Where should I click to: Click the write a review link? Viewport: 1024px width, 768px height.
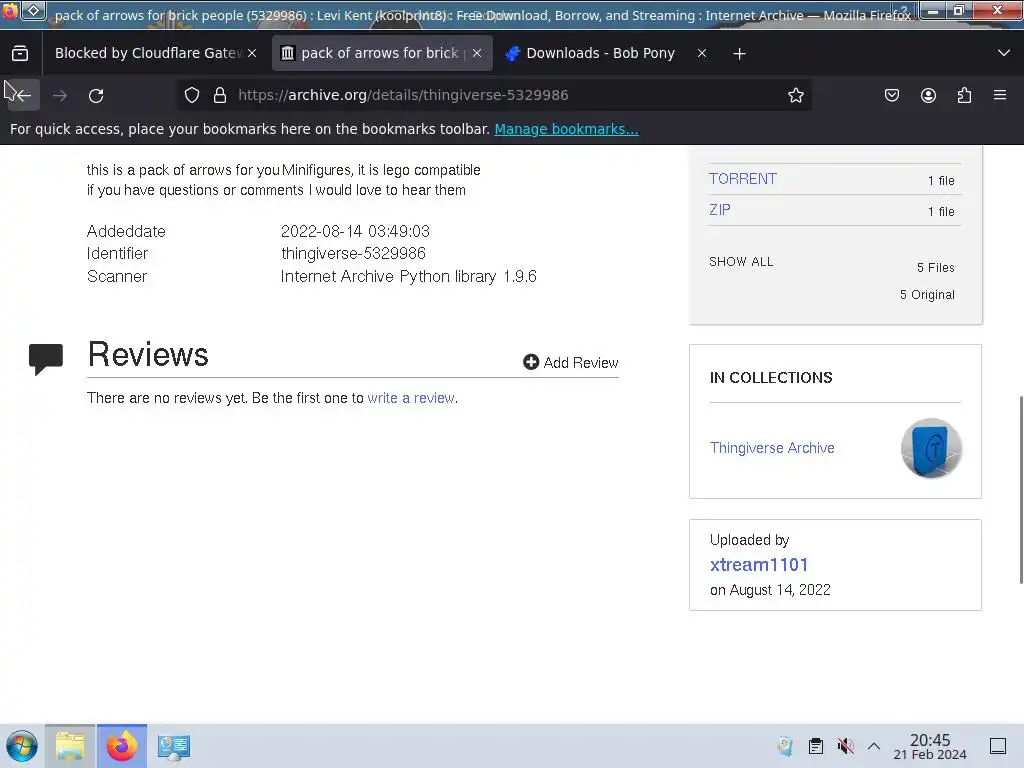click(411, 398)
